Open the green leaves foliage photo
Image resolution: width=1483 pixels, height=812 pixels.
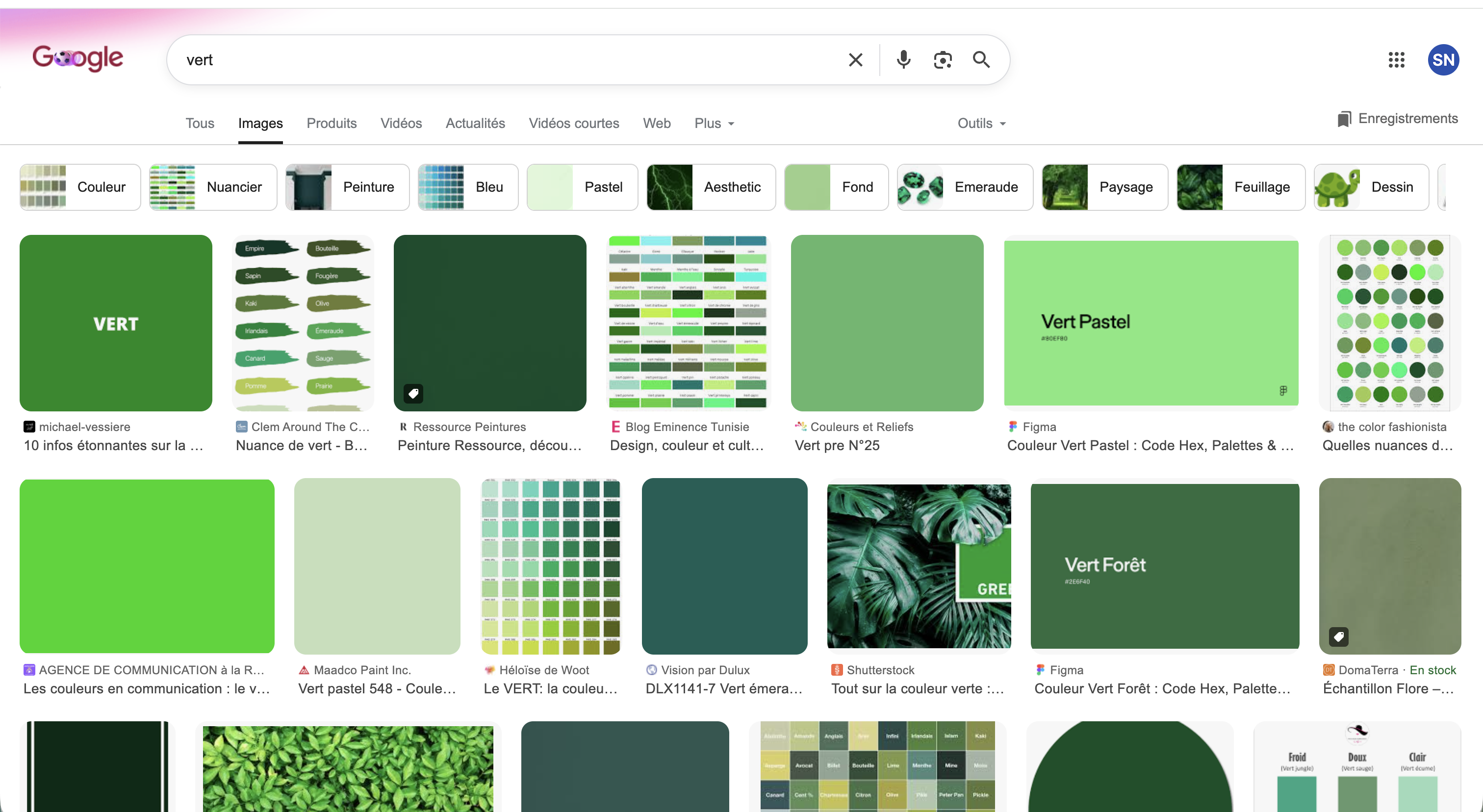pos(348,766)
